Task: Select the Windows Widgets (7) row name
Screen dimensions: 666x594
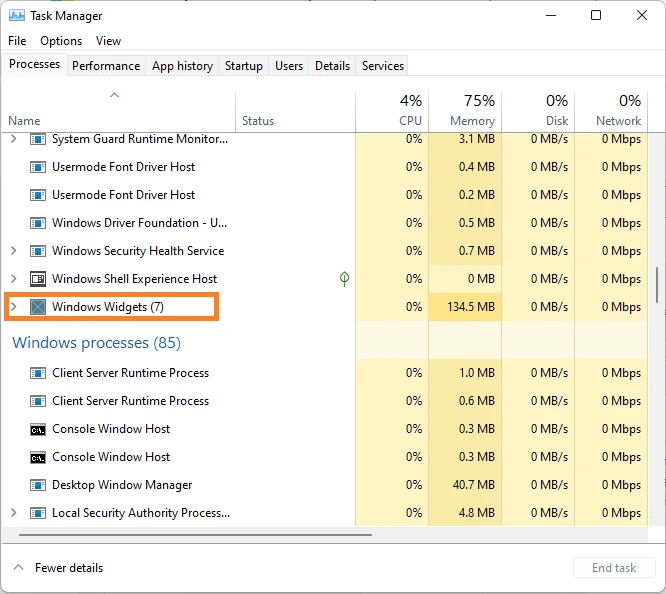Action: click(x=108, y=307)
